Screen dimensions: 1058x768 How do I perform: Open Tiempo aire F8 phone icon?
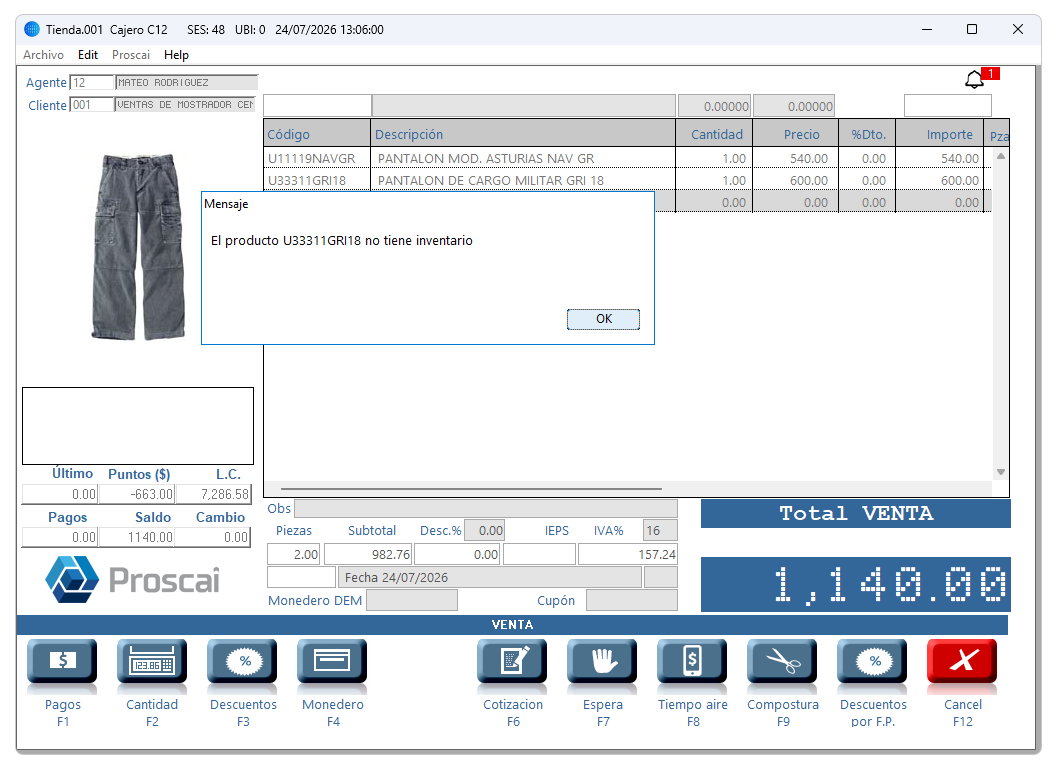click(x=692, y=661)
